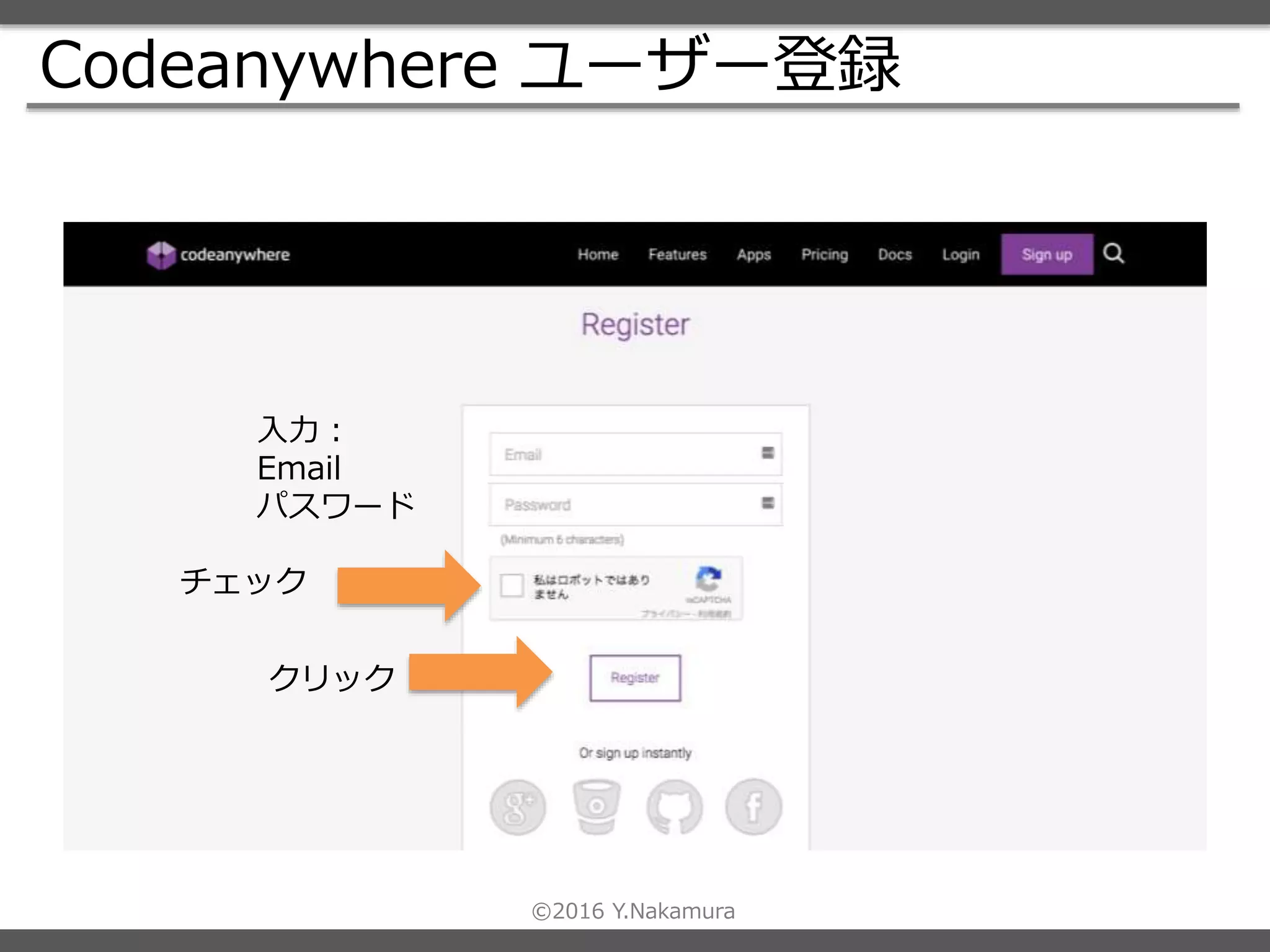
Task: Click the purple Sign up button
Action: tap(1047, 254)
